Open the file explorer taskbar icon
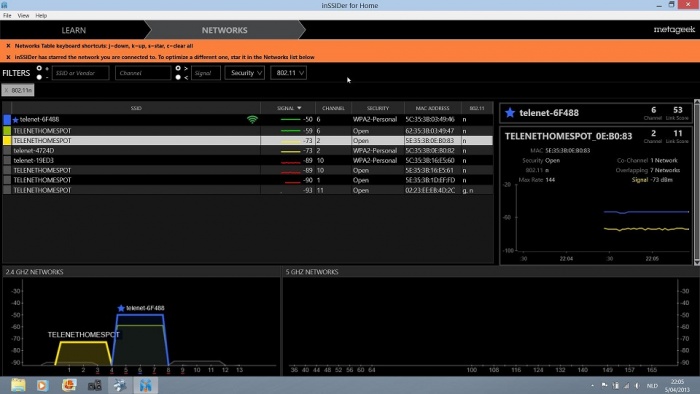This screenshot has height=394, width=700. [18, 385]
